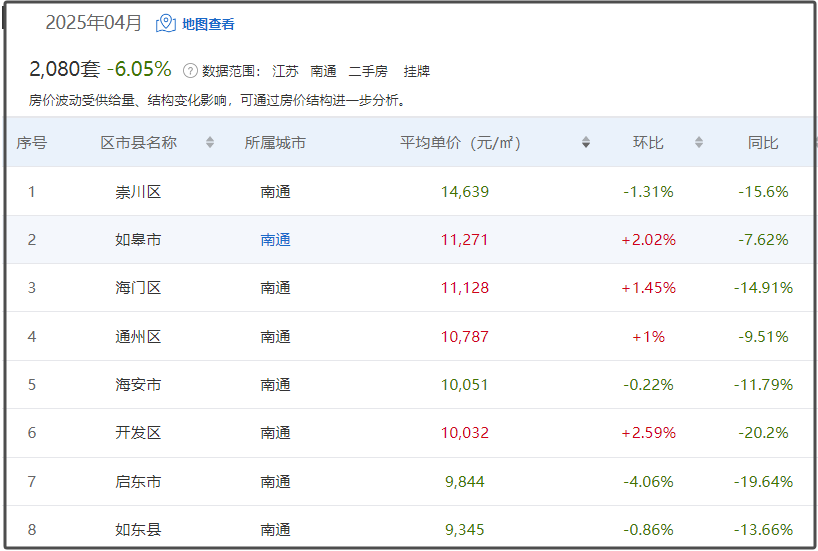Click the question mark help icon
Screen dimensions: 818x551
pyautogui.click(x=190, y=70)
